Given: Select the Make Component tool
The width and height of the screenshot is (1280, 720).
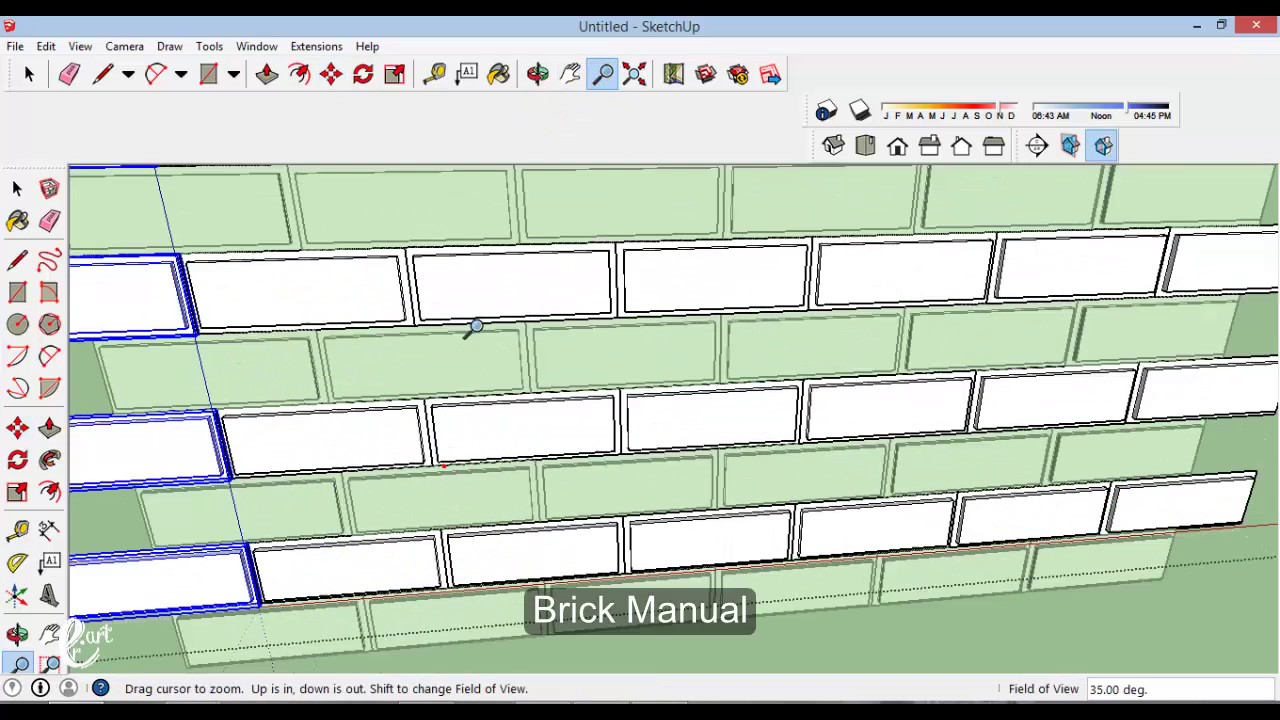Looking at the screenshot, I should (x=49, y=188).
